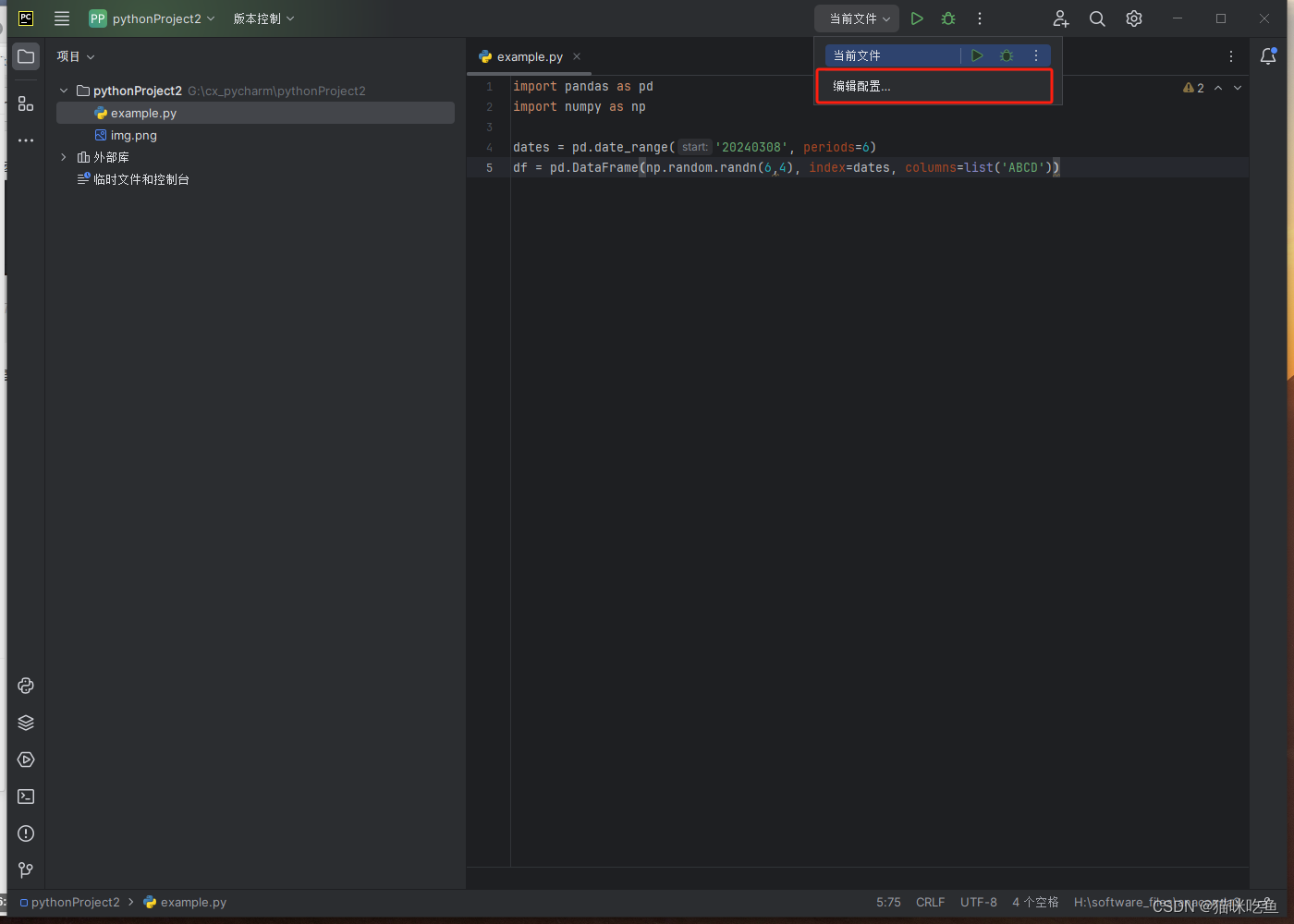Show more tool windows ellipsis

[26, 140]
